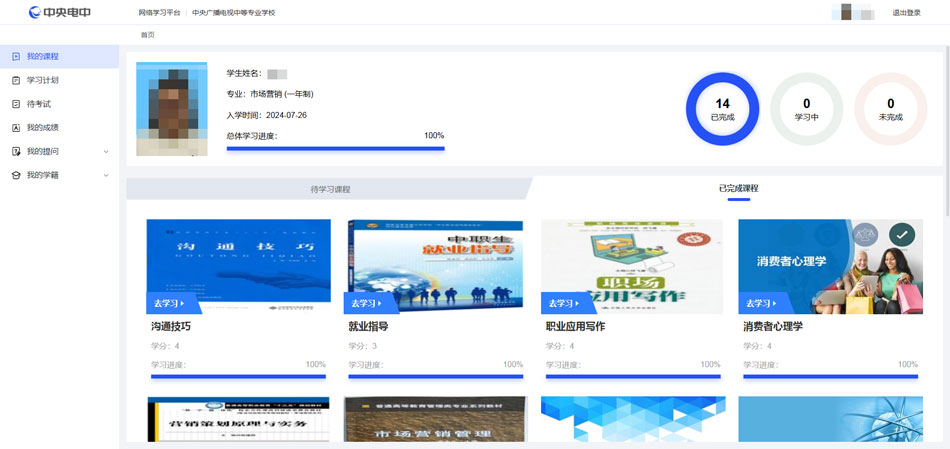Click 去学习 on 职业应用写作 course
The height and width of the screenshot is (449, 950).
tap(567, 303)
